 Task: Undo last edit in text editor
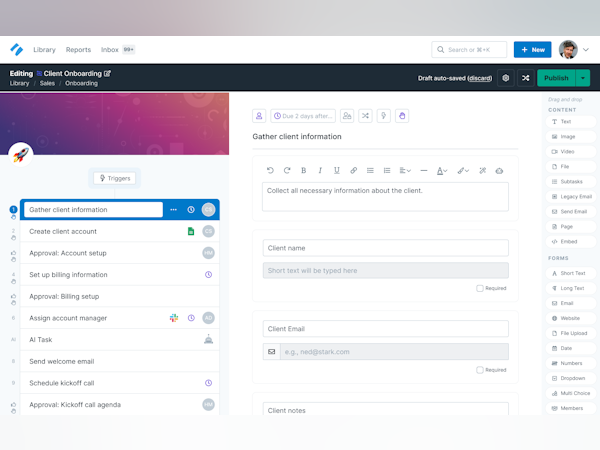(x=270, y=170)
